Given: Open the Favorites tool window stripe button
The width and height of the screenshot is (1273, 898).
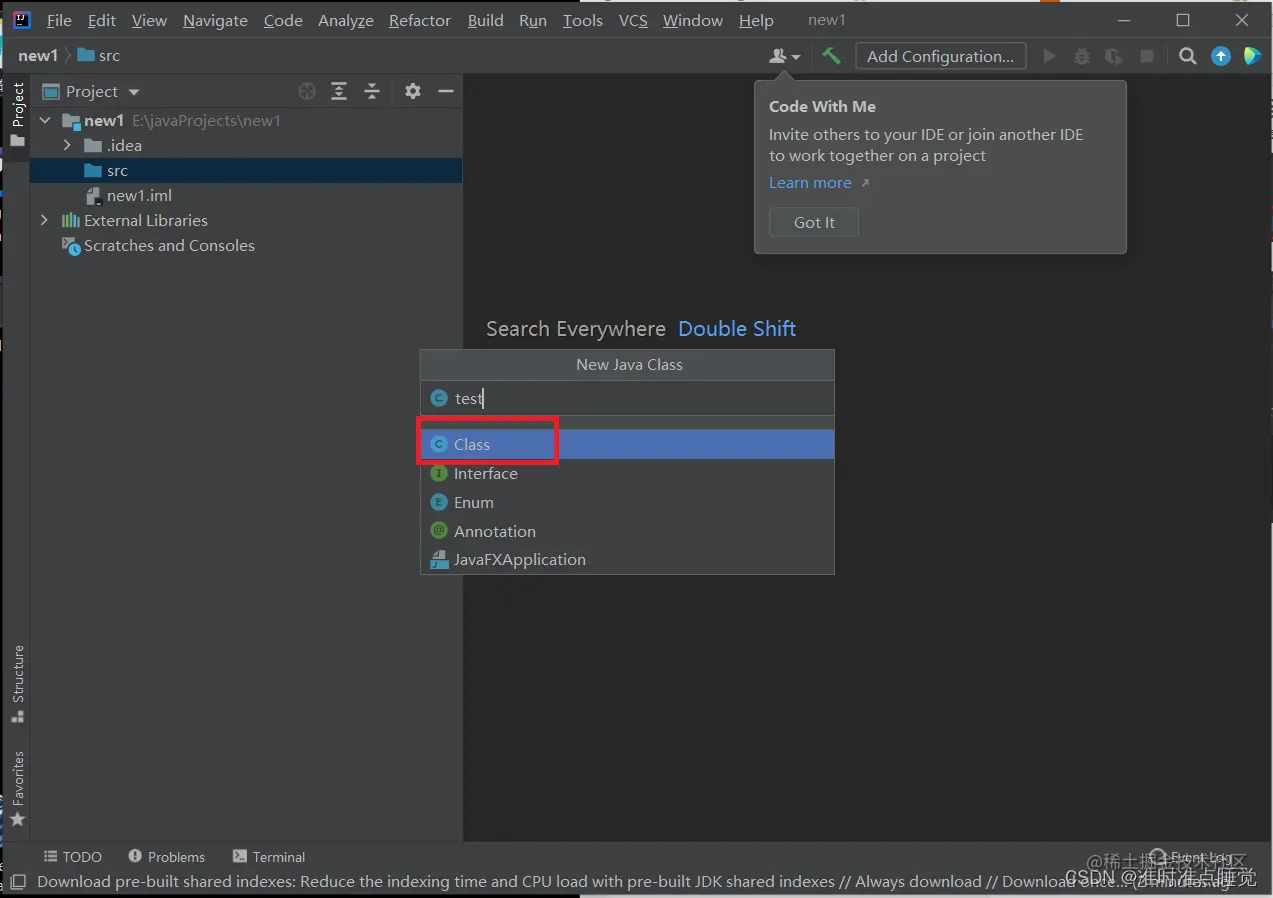Looking at the screenshot, I should click(17, 790).
